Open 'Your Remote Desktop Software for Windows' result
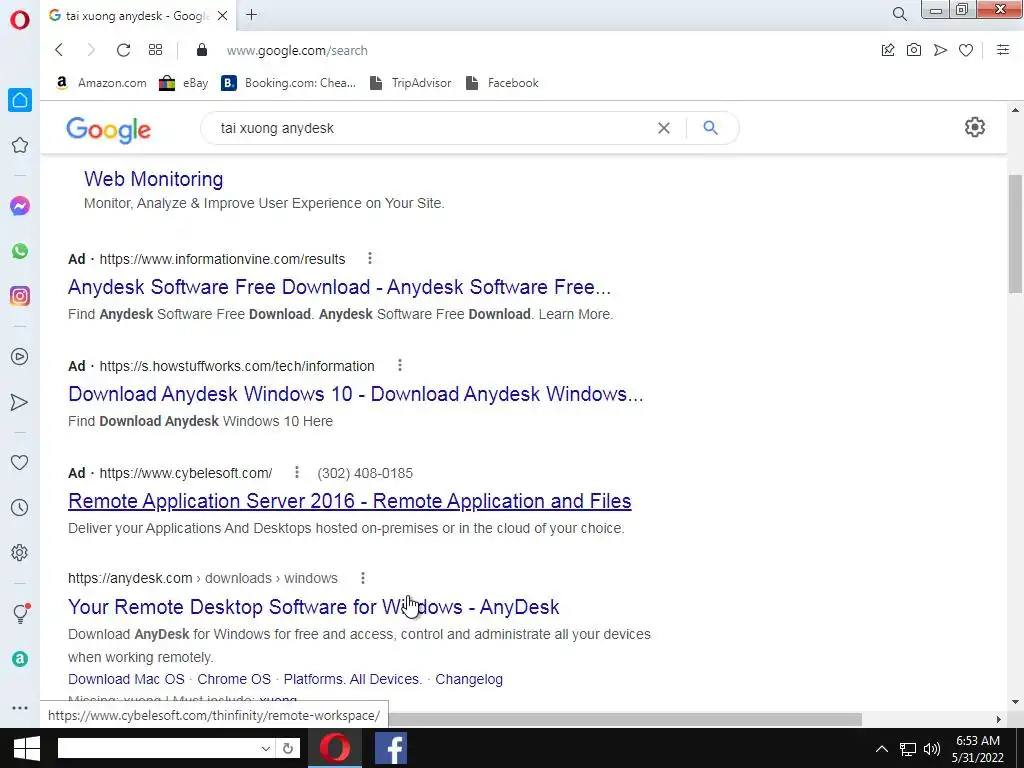Screen dimensions: 1024x768 (x=313, y=607)
